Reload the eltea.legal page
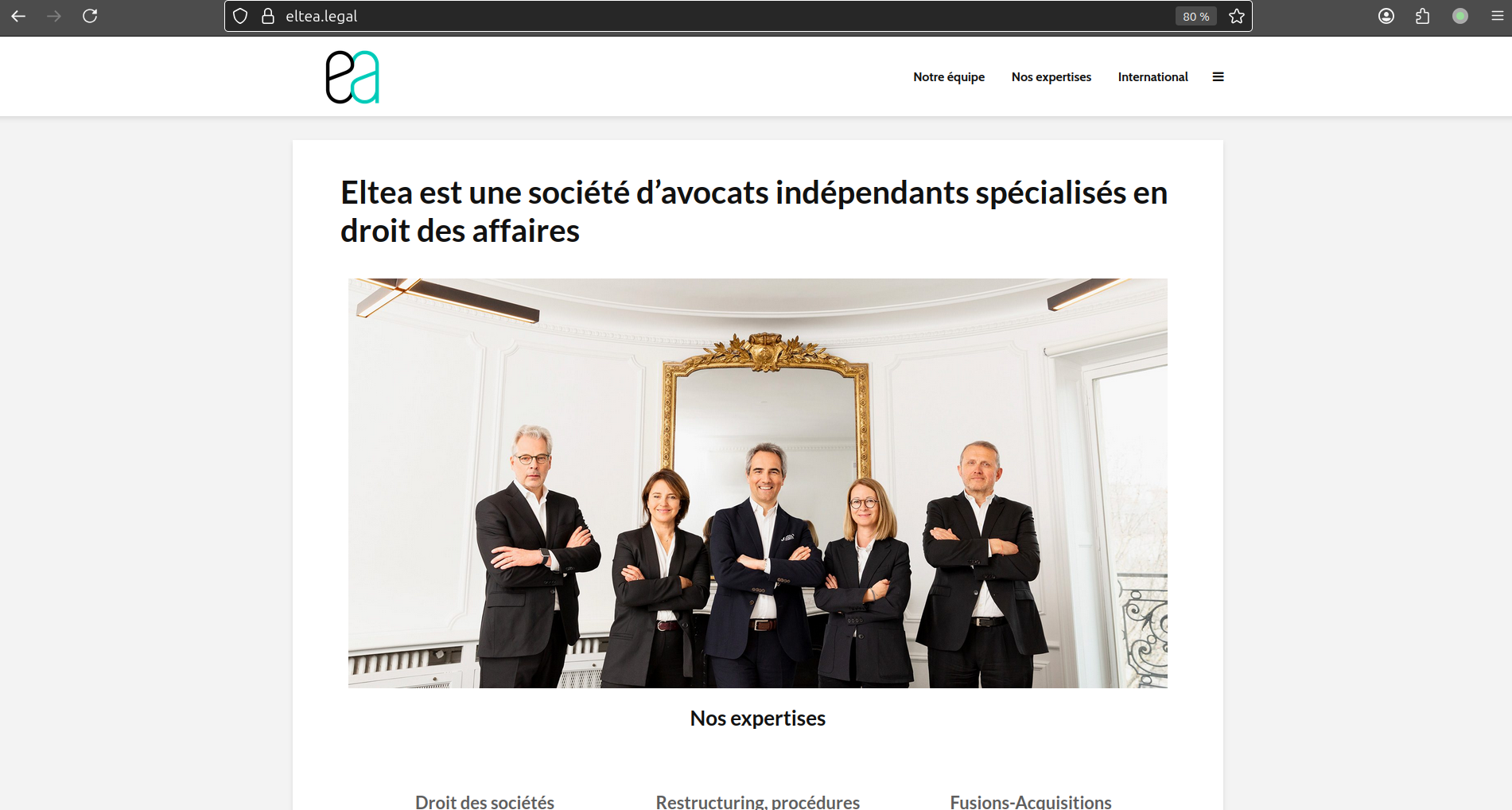1512x810 pixels. tap(90, 16)
